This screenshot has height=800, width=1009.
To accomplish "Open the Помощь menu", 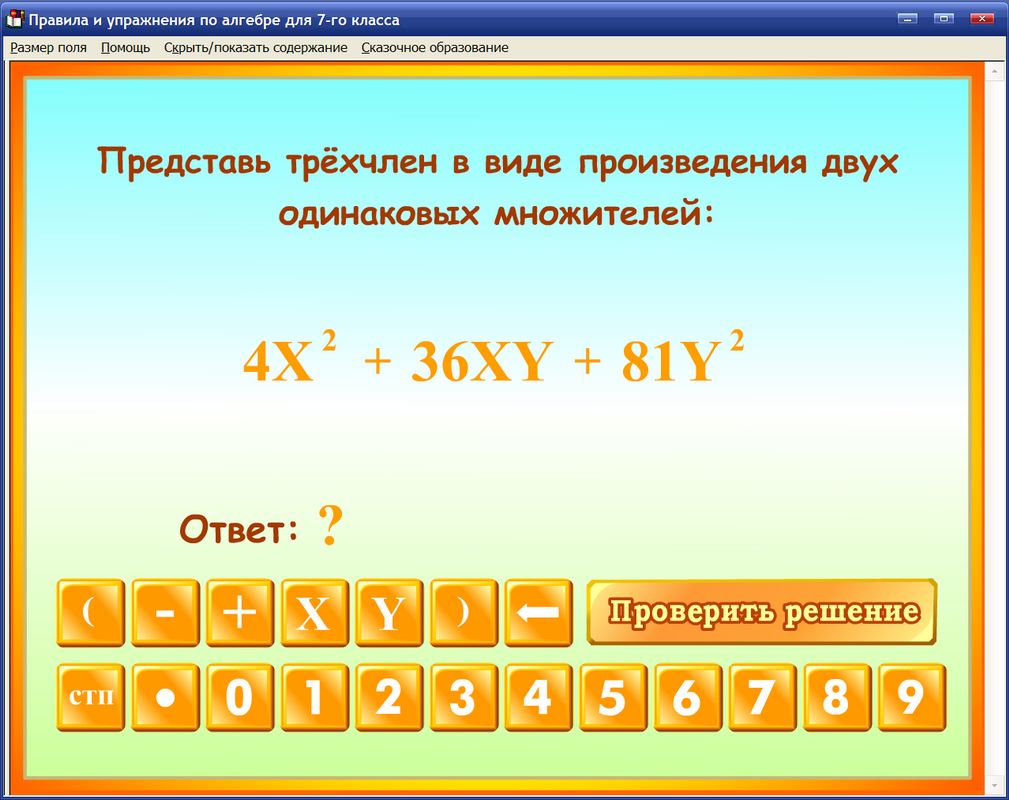I will (x=123, y=47).
